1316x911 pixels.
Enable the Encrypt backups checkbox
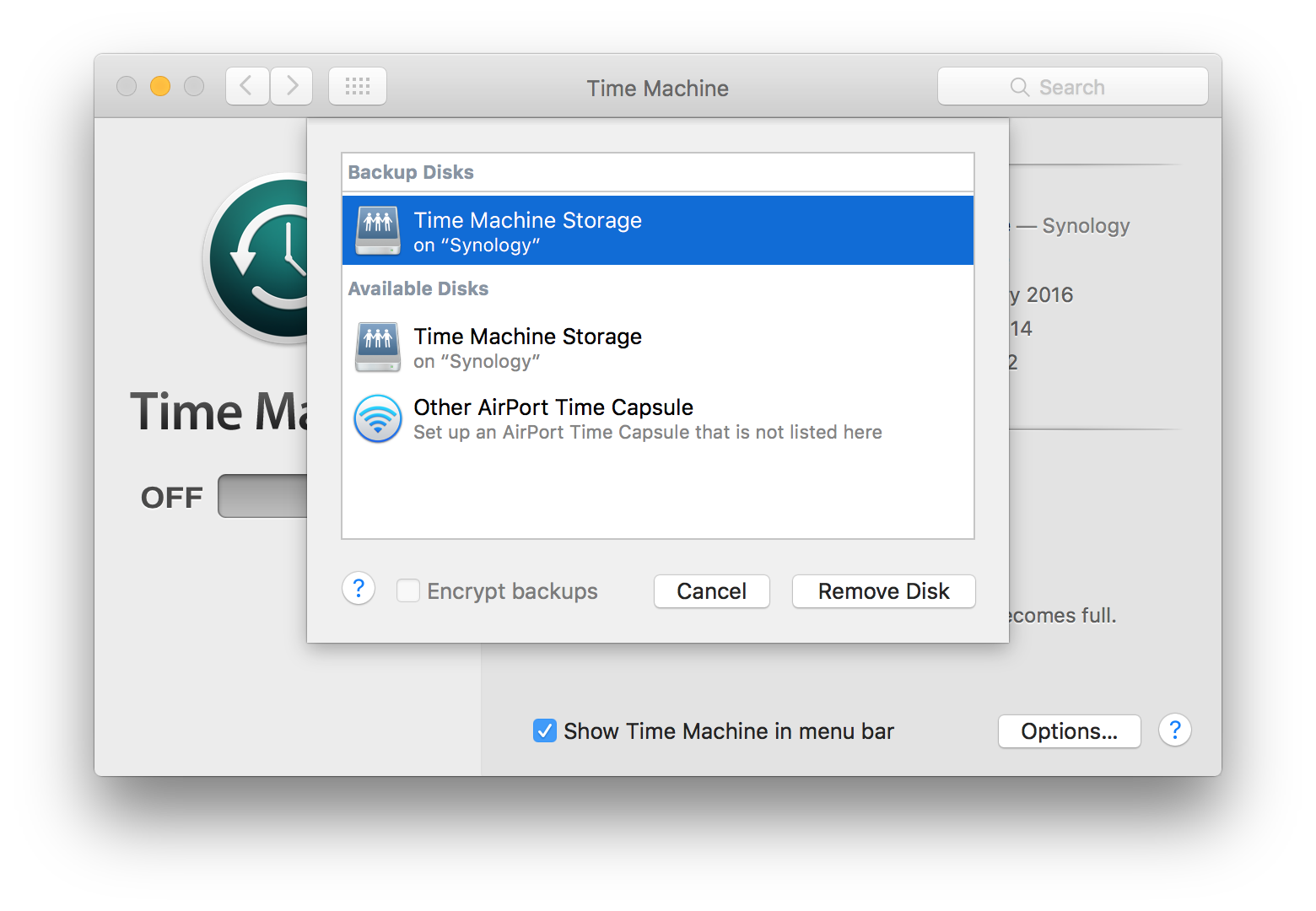click(408, 590)
